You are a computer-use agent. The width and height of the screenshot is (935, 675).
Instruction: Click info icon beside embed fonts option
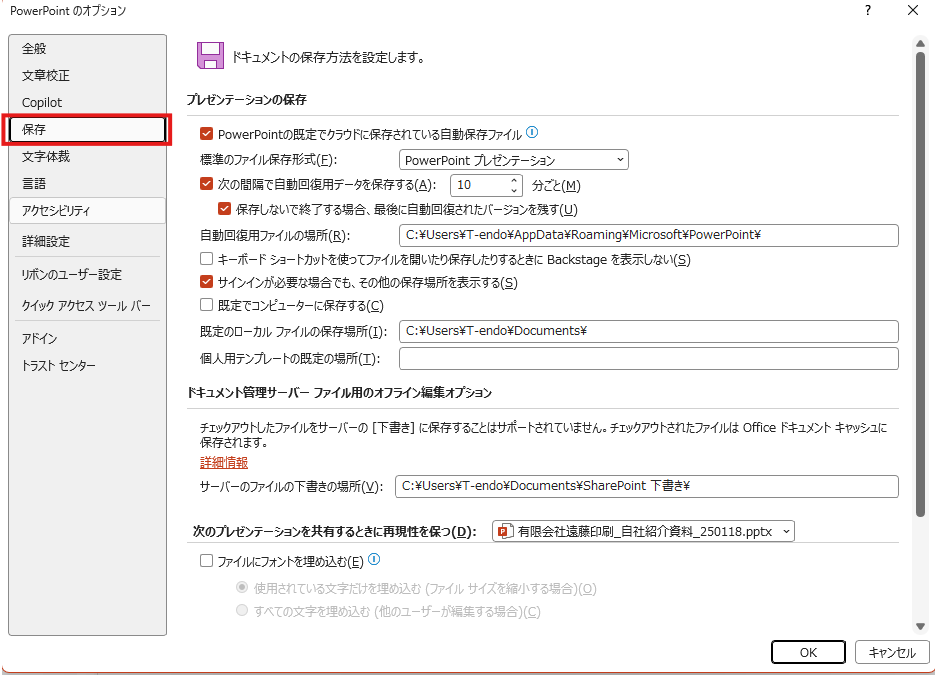pyautogui.click(x=375, y=561)
